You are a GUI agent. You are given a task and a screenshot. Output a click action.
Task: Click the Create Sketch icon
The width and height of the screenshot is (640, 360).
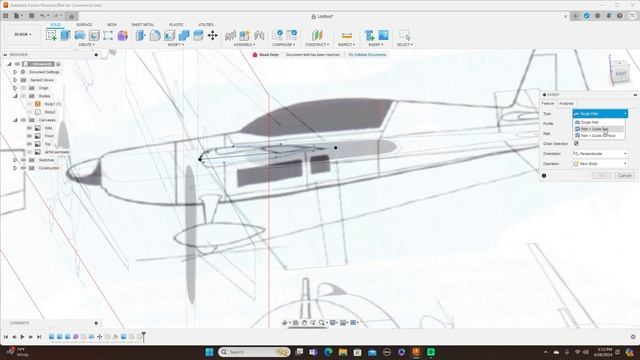pyautogui.click(x=51, y=36)
